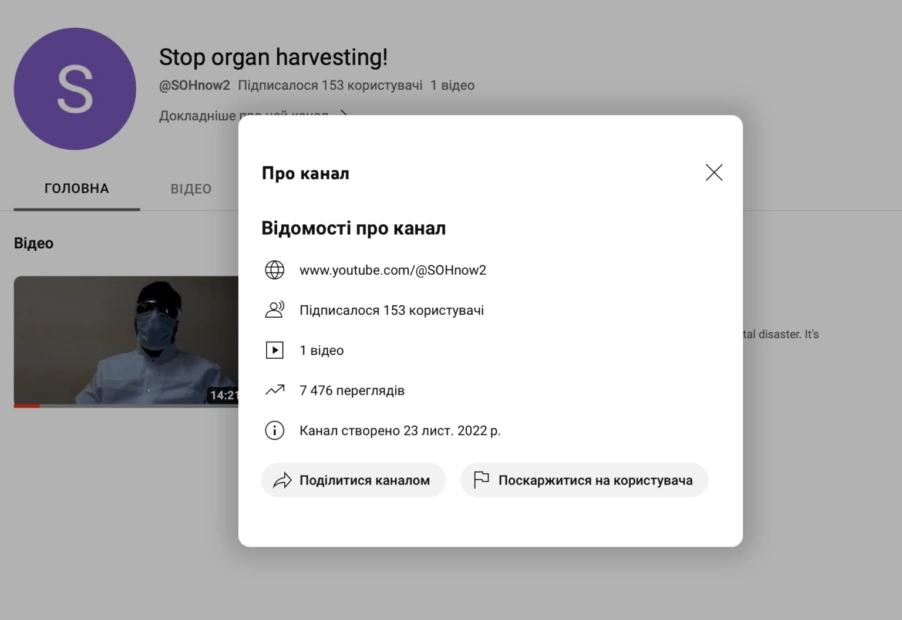Click the info circle icon
Viewport: 902px width, 620px height.
[x=274, y=430]
